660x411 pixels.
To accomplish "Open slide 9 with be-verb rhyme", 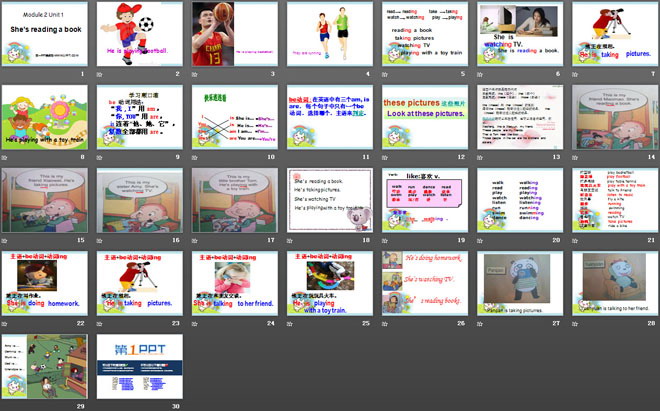I will [x=140, y=117].
